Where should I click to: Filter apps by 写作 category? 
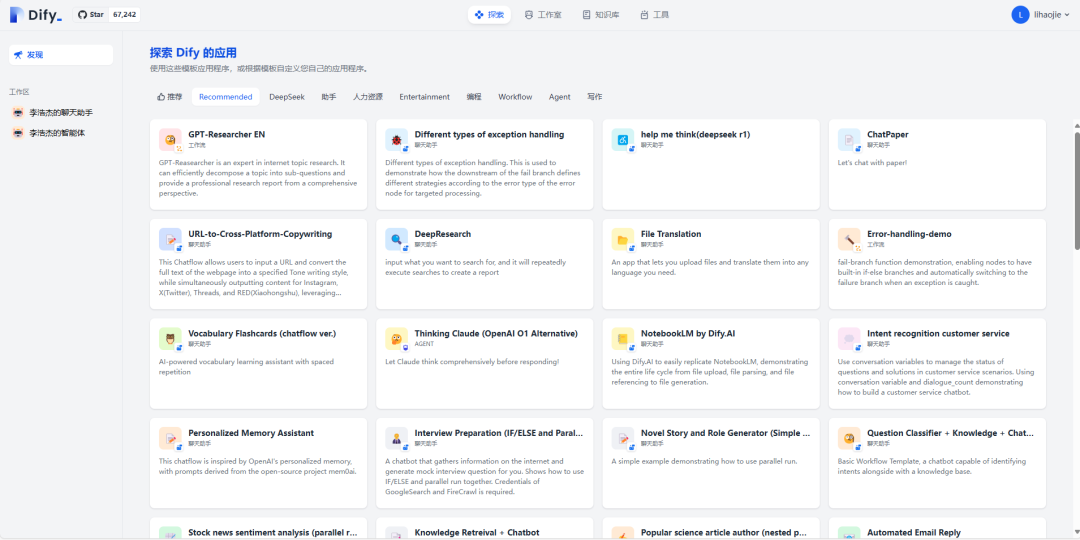click(x=594, y=97)
